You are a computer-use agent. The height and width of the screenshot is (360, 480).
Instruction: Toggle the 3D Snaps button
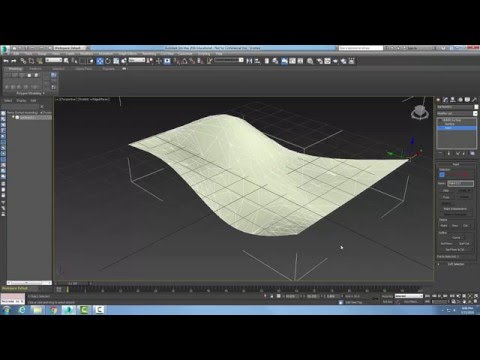(x=177, y=61)
